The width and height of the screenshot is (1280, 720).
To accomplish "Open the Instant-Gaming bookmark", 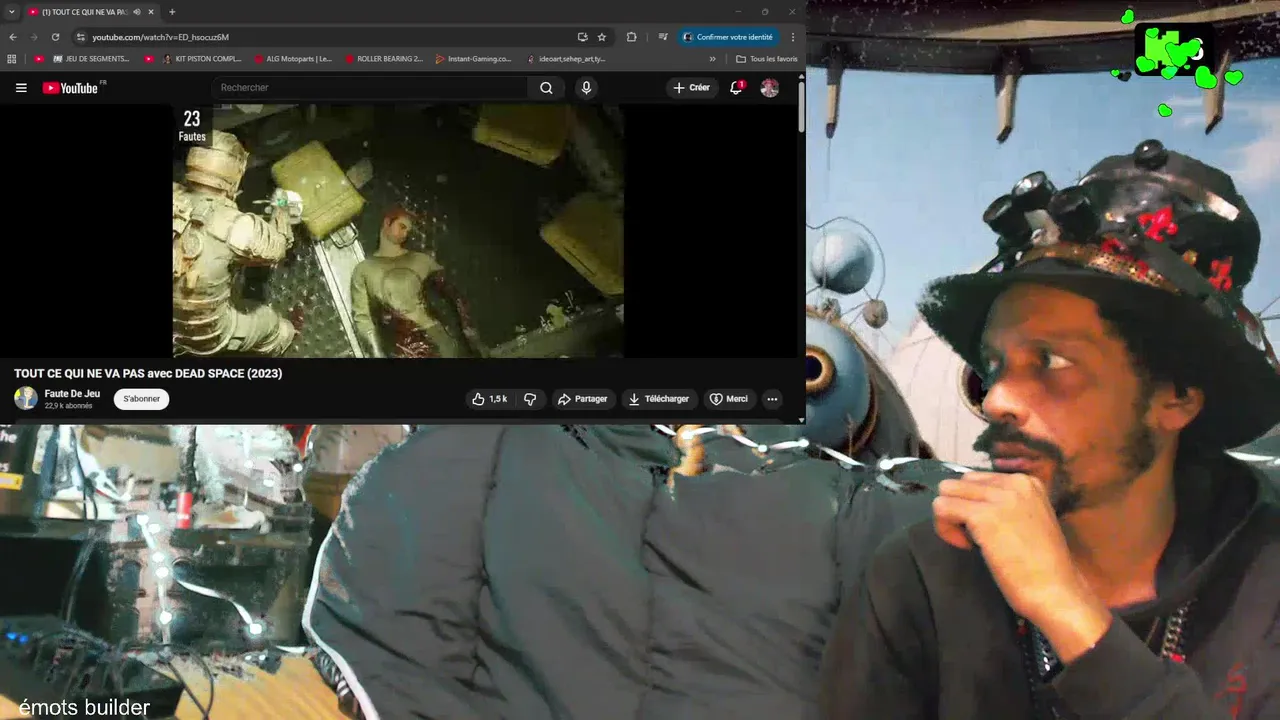I will point(474,59).
